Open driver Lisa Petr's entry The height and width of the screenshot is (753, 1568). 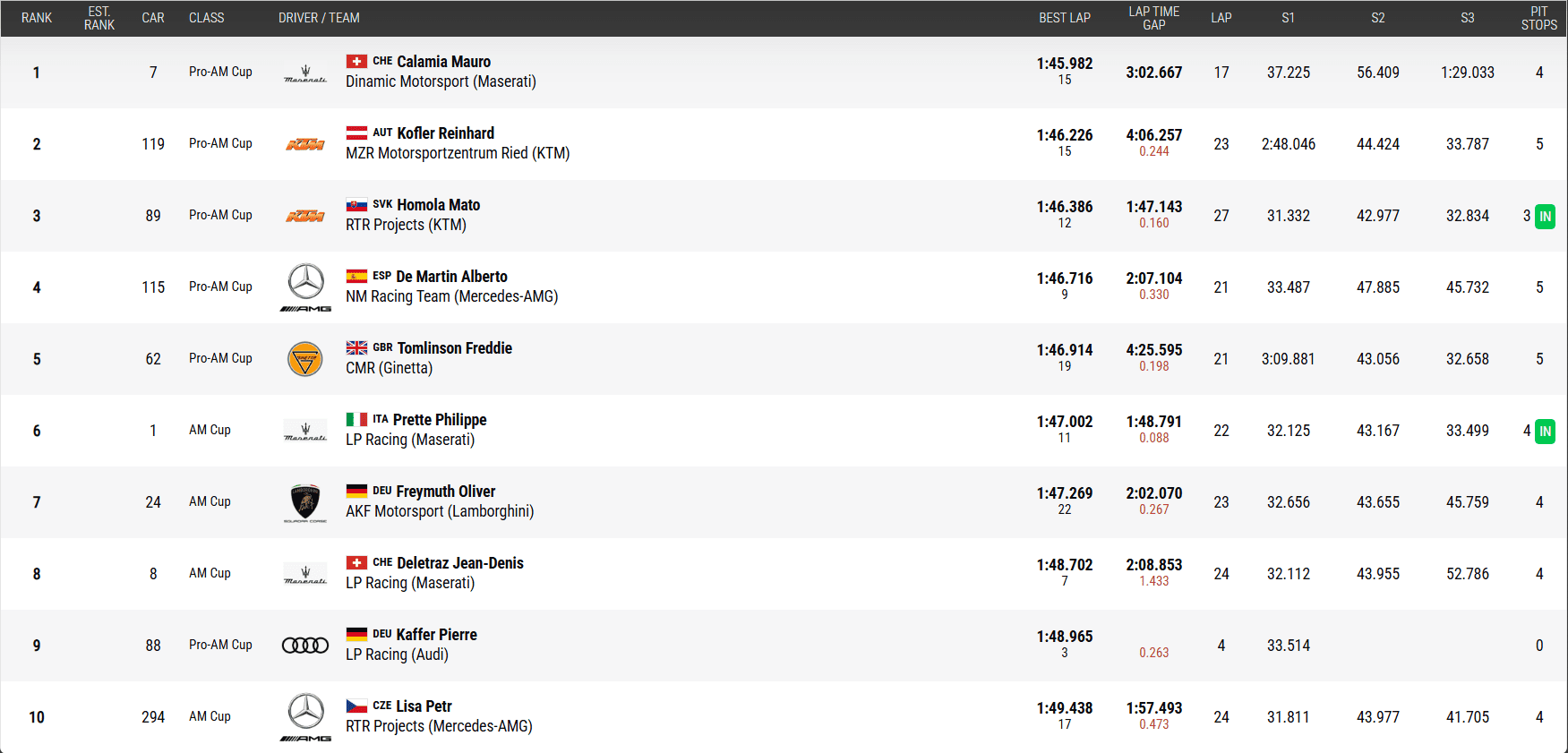tap(424, 706)
